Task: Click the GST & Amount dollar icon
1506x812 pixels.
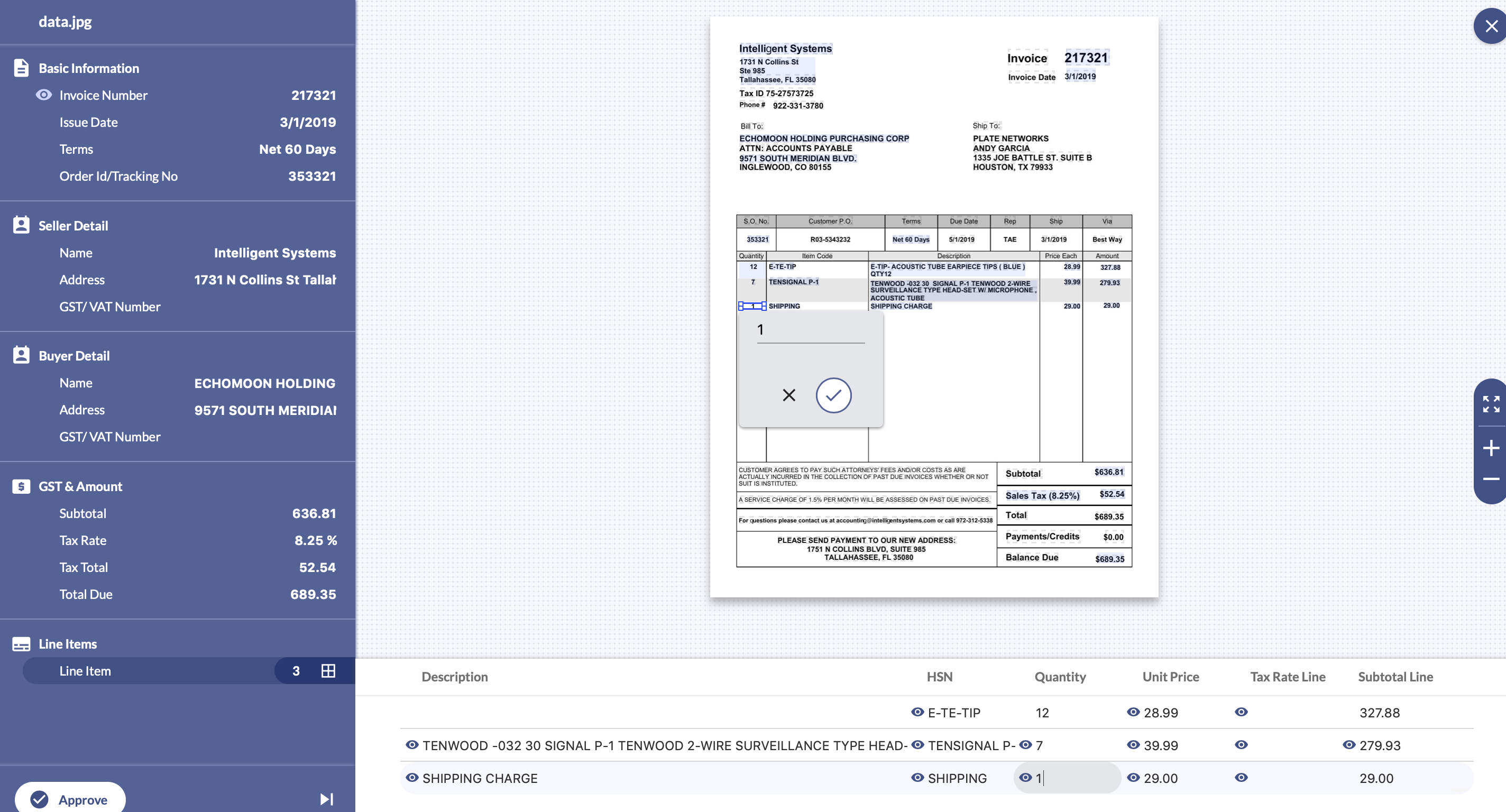Action: (21, 486)
